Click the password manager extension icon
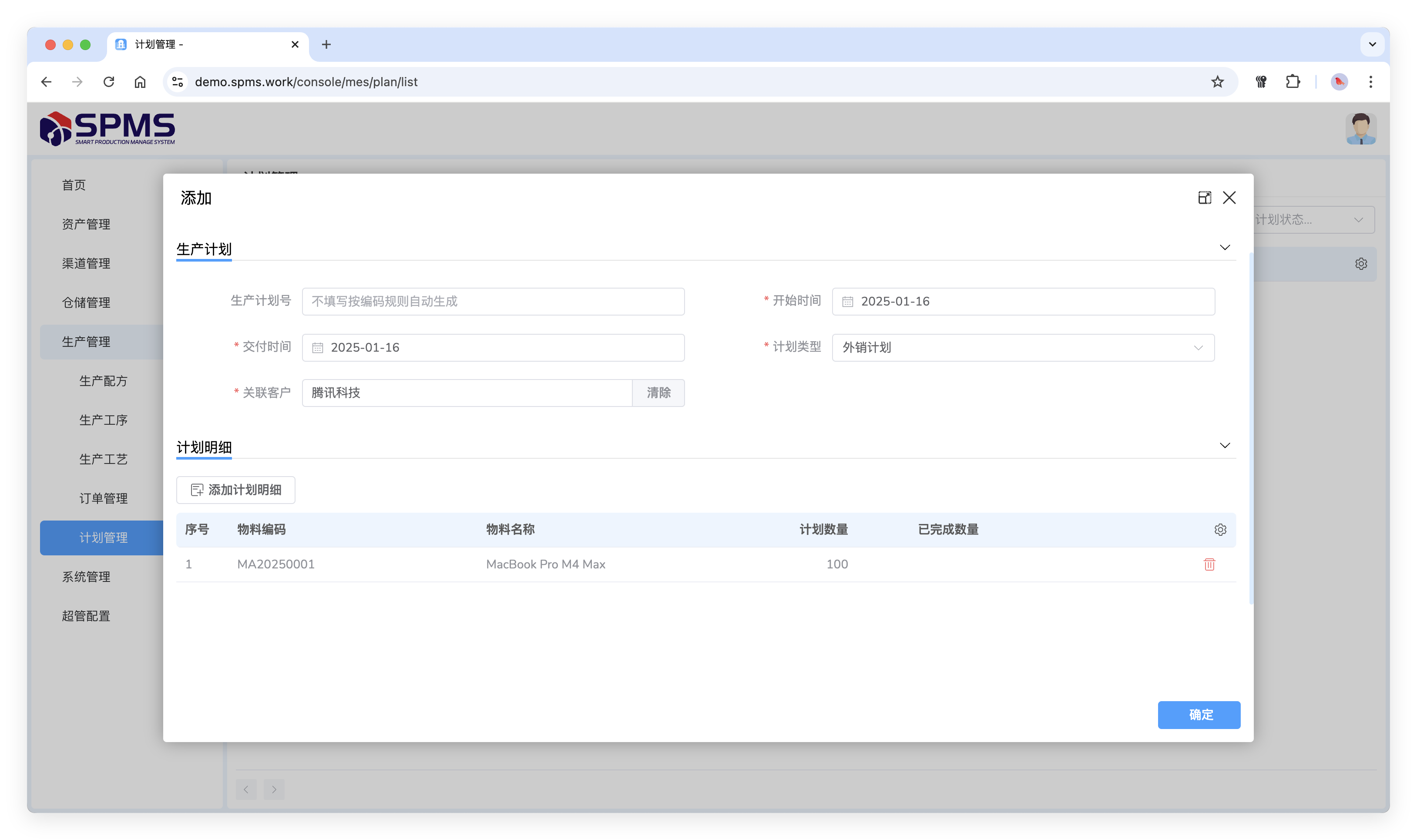The width and height of the screenshot is (1417, 840). [1261, 82]
